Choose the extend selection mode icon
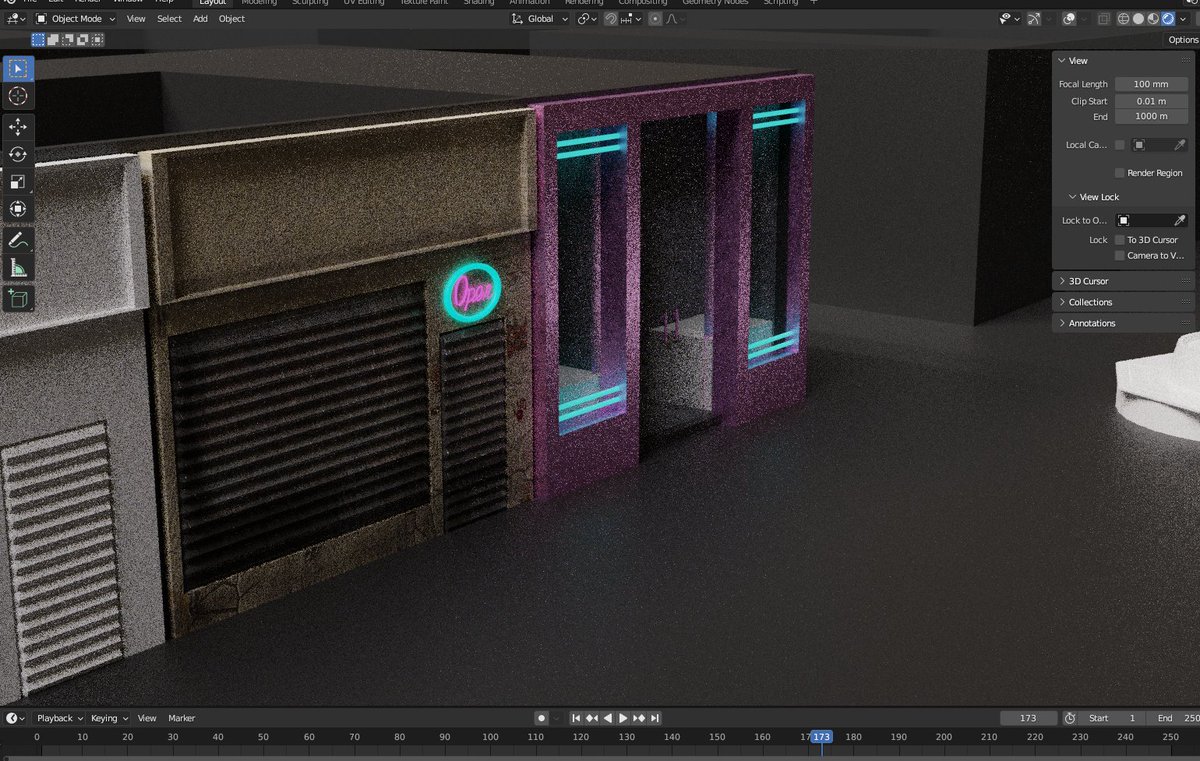This screenshot has width=1200, height=761. click(x=53, y=40)
